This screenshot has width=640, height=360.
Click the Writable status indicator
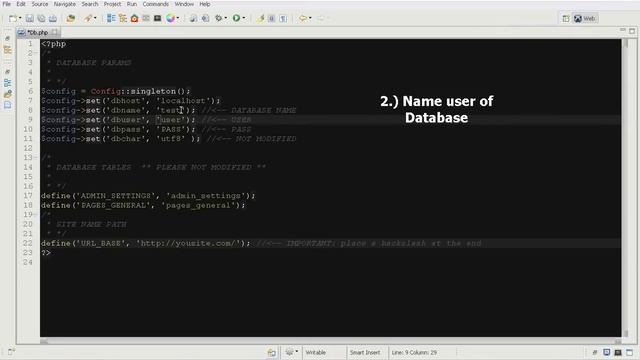pyautogui.click(x=316, y=352)
